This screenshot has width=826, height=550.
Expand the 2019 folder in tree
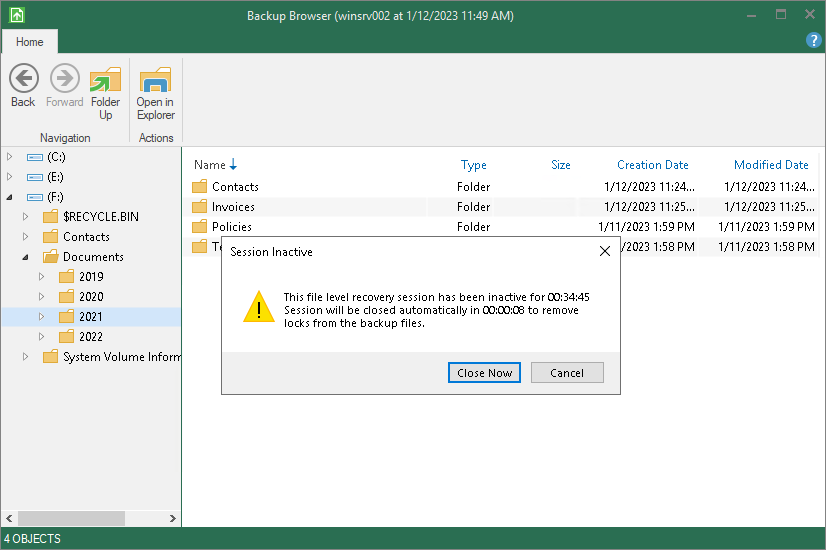coord(42,277)
